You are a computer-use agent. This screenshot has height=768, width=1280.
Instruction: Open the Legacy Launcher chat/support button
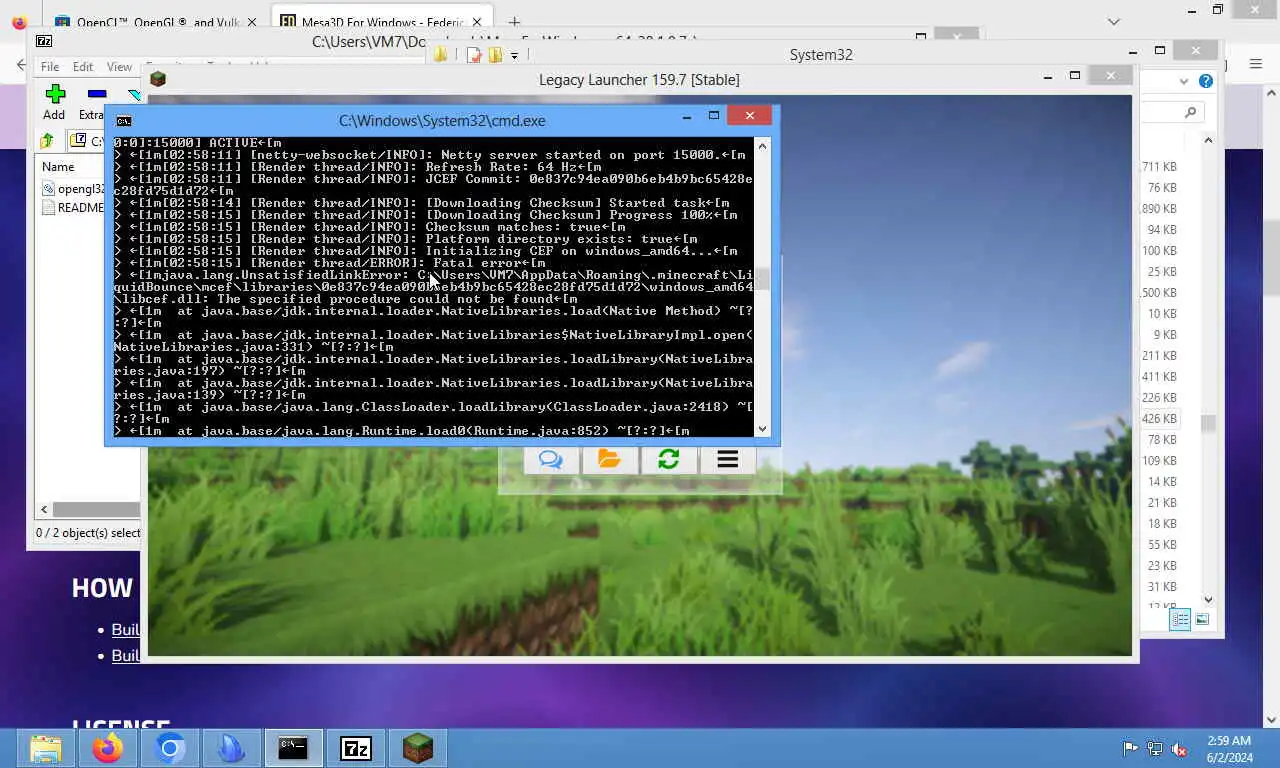coord(550,459)
